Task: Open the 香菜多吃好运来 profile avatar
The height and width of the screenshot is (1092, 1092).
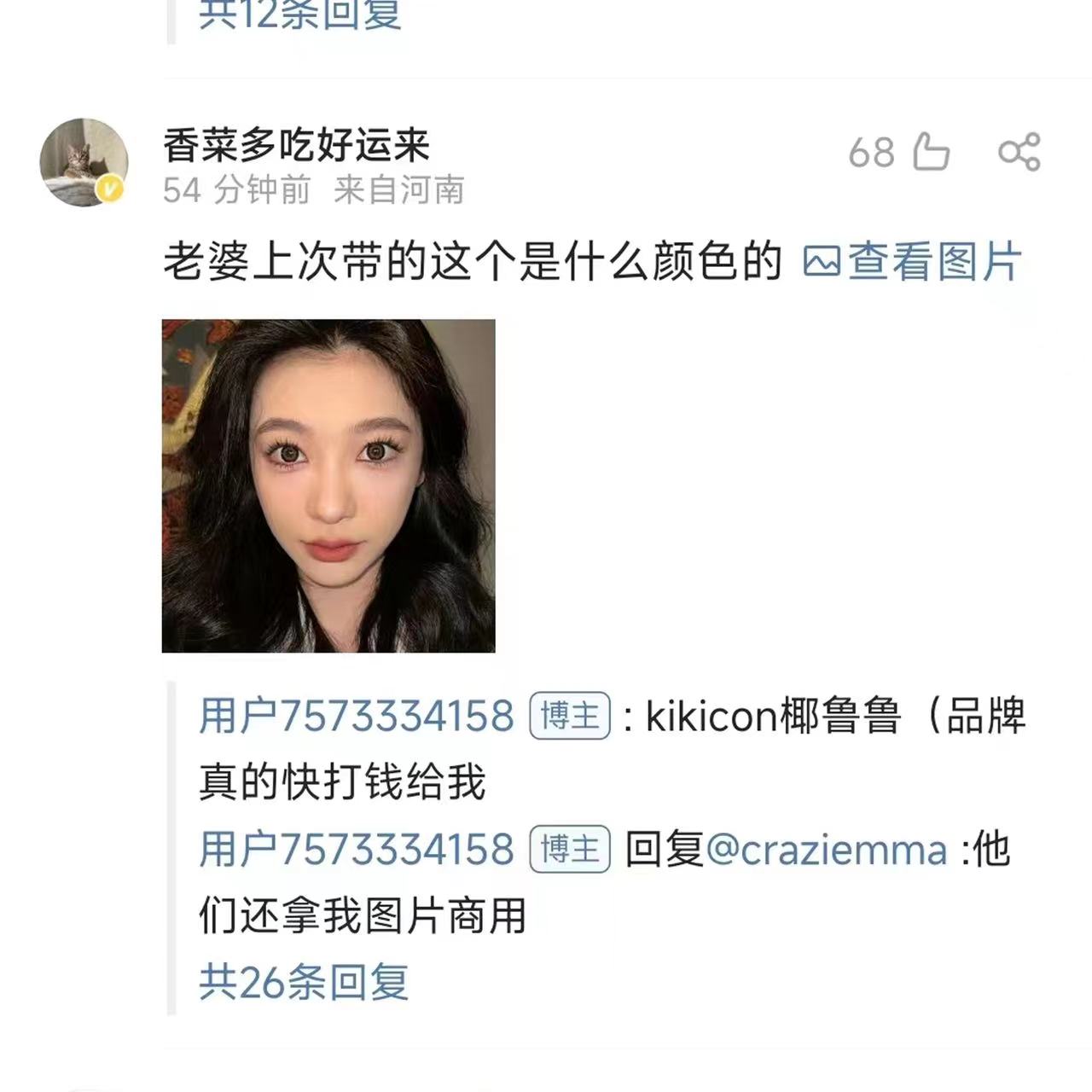Action: [x=84, y=162]
